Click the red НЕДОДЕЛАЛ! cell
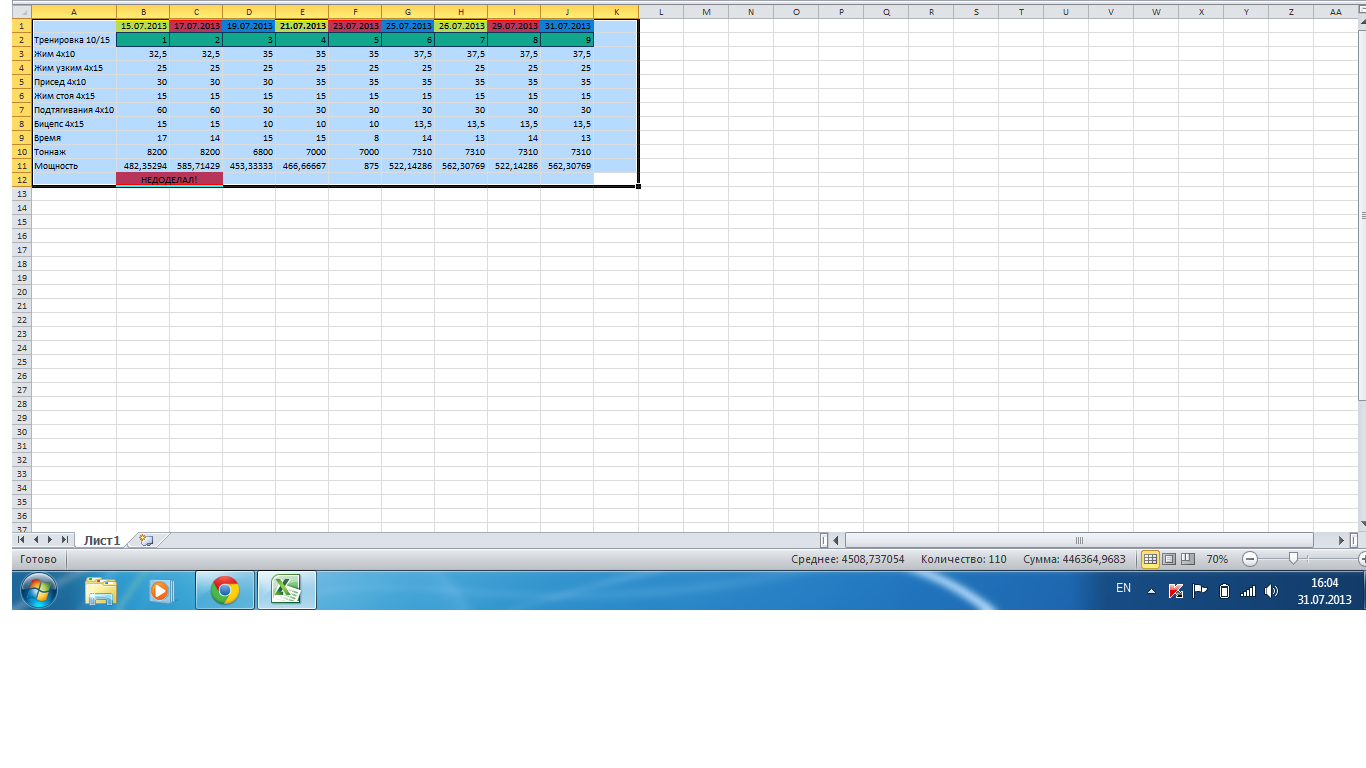This screenshot has width=1366, height=768. (169, 179)
